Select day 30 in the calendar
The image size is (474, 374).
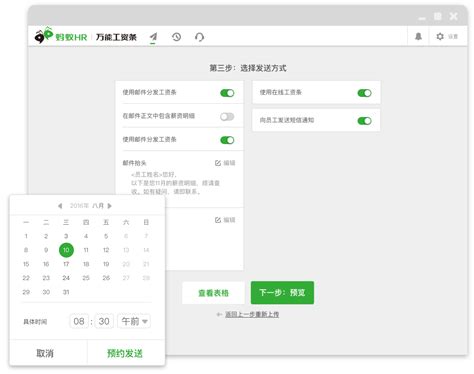pos(46,292)
